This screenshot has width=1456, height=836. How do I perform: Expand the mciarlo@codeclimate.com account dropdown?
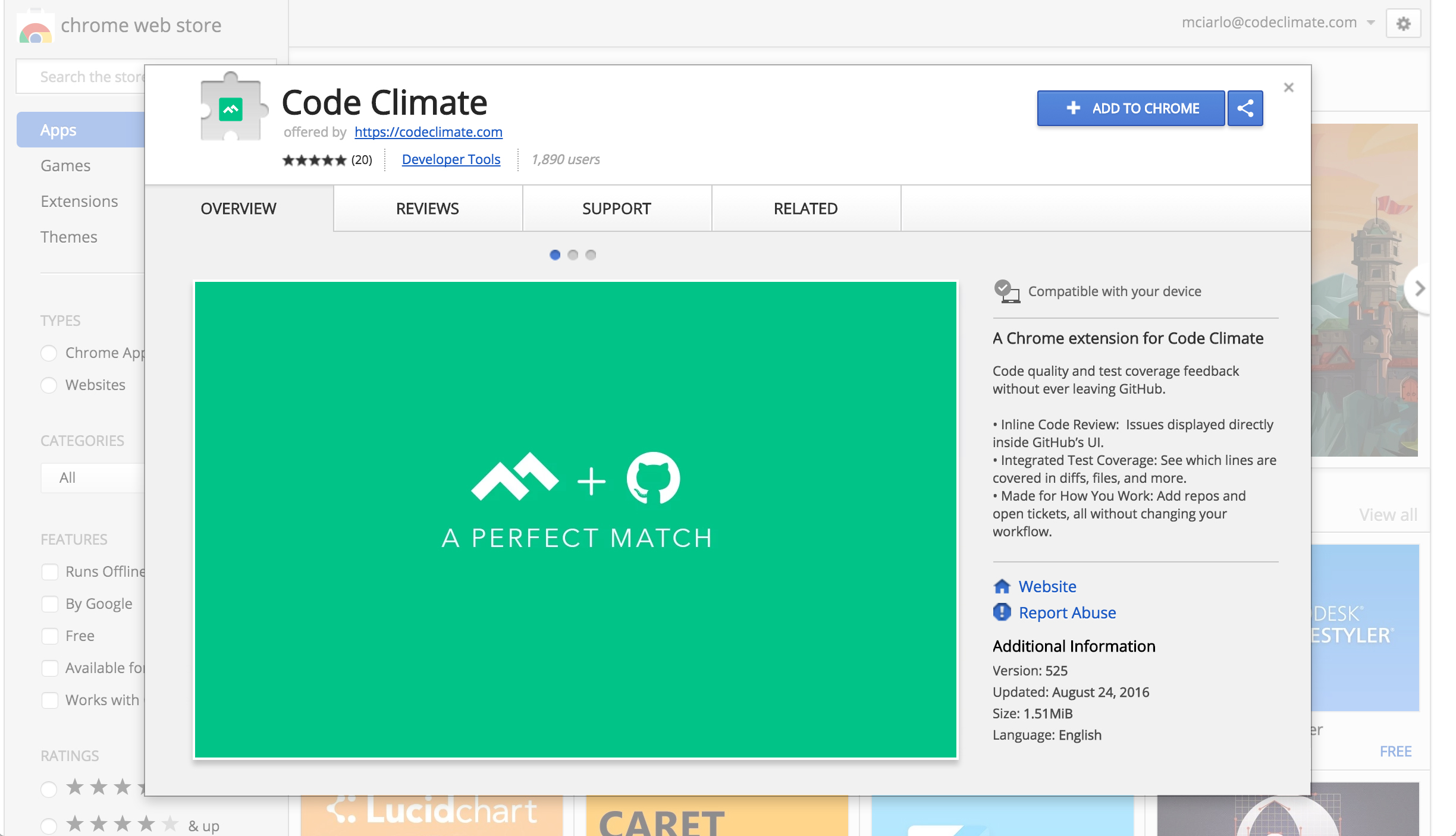click(x=1278, y=23)
